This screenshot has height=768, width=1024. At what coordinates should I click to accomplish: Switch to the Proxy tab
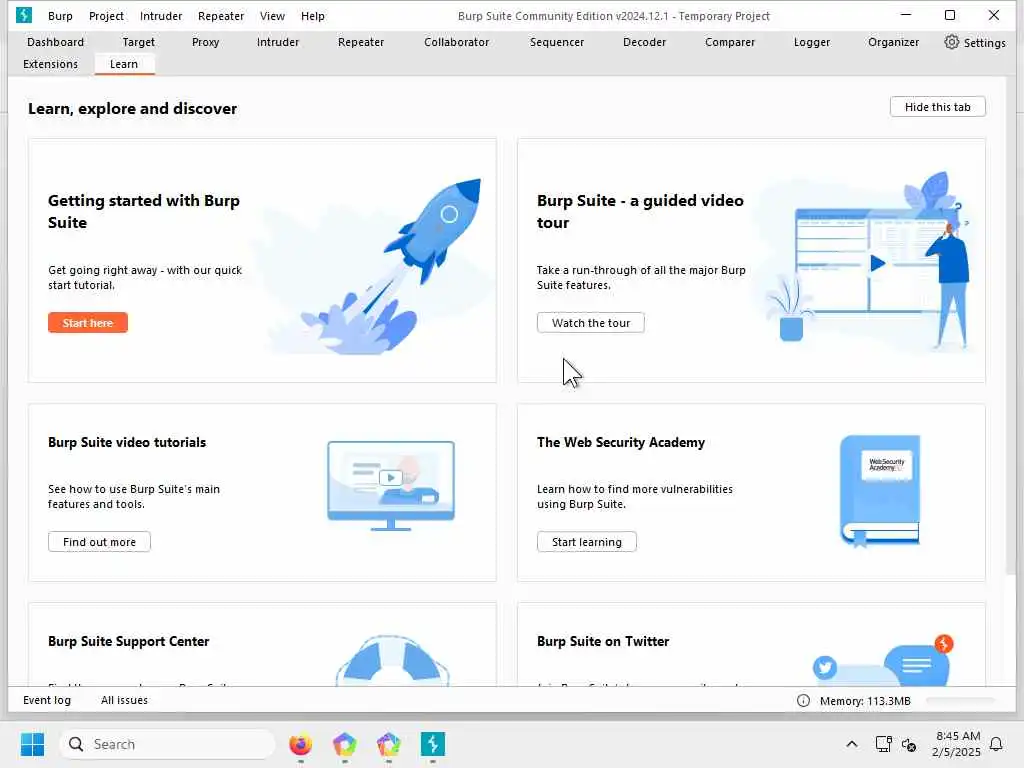click(206, 42)
